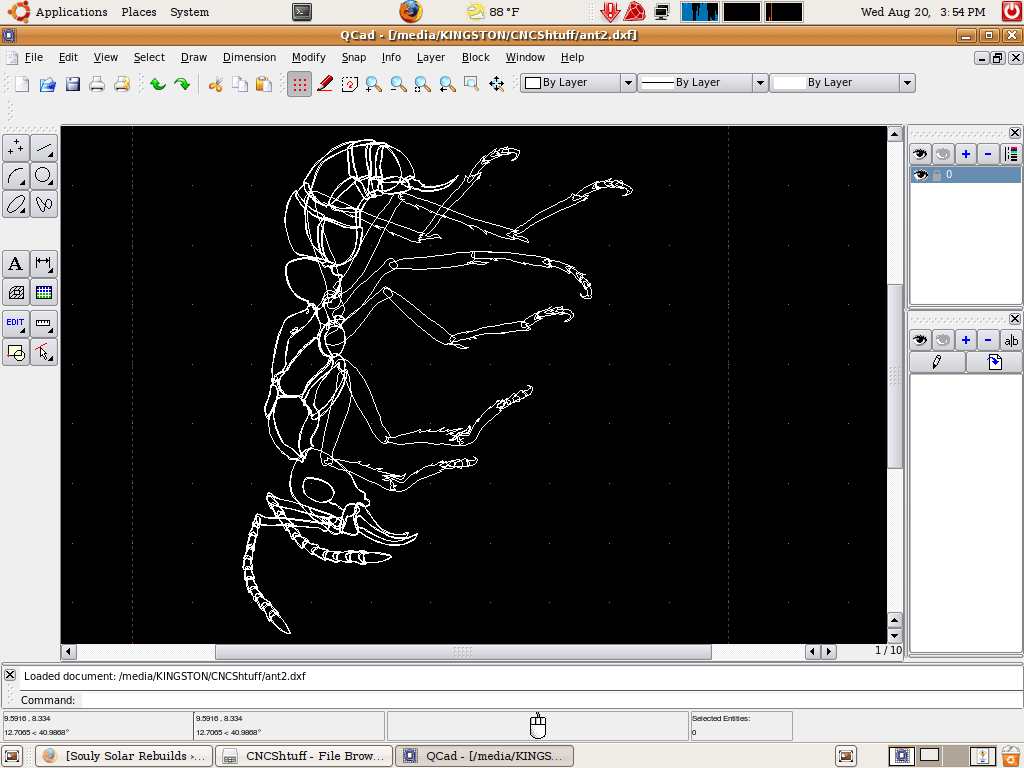Screen dimensions: 1024x768
Task: Show all layers with the eye icon
Action: click(x=920, y=154)
